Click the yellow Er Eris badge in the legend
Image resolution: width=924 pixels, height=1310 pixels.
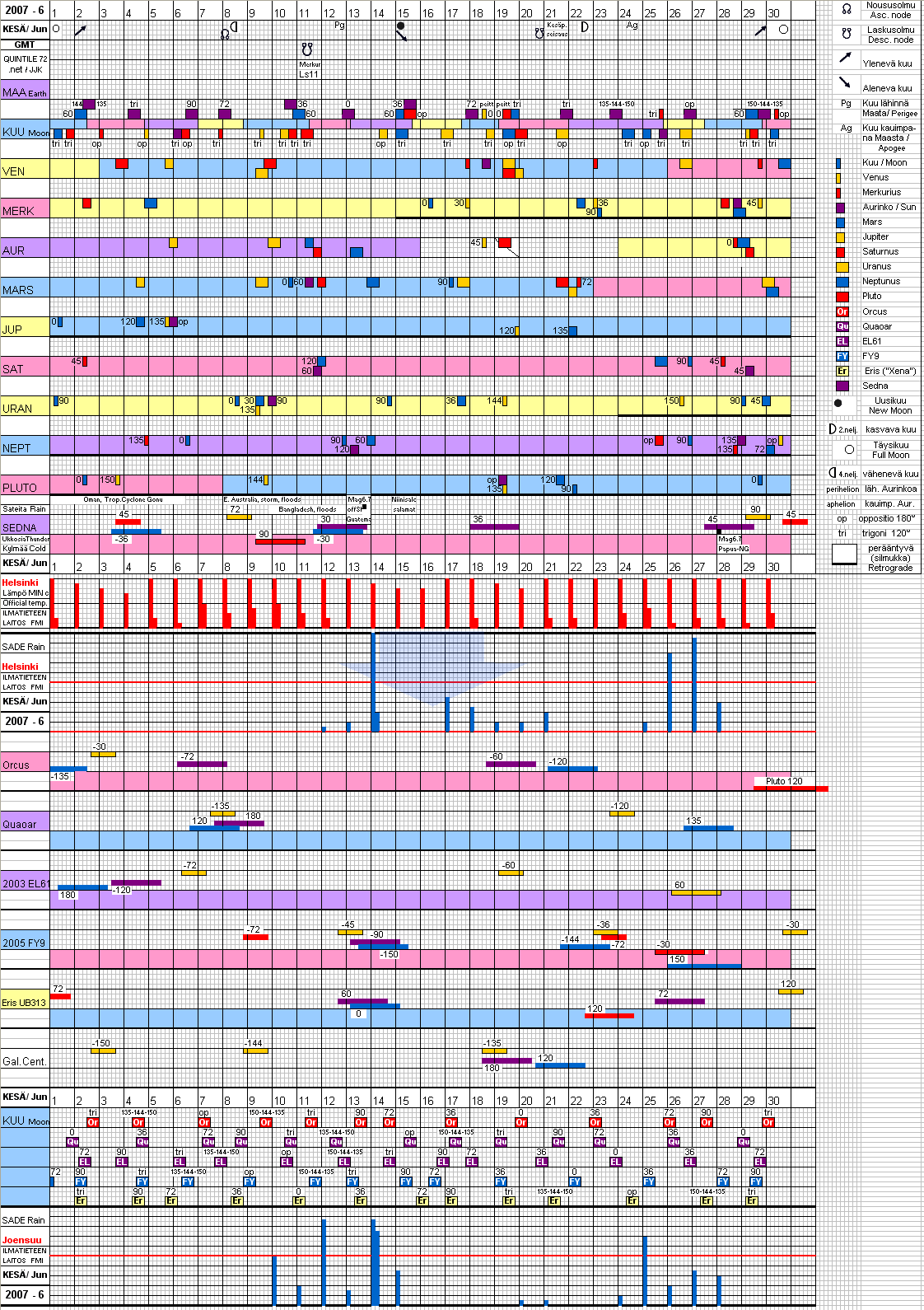coord(842,371)
